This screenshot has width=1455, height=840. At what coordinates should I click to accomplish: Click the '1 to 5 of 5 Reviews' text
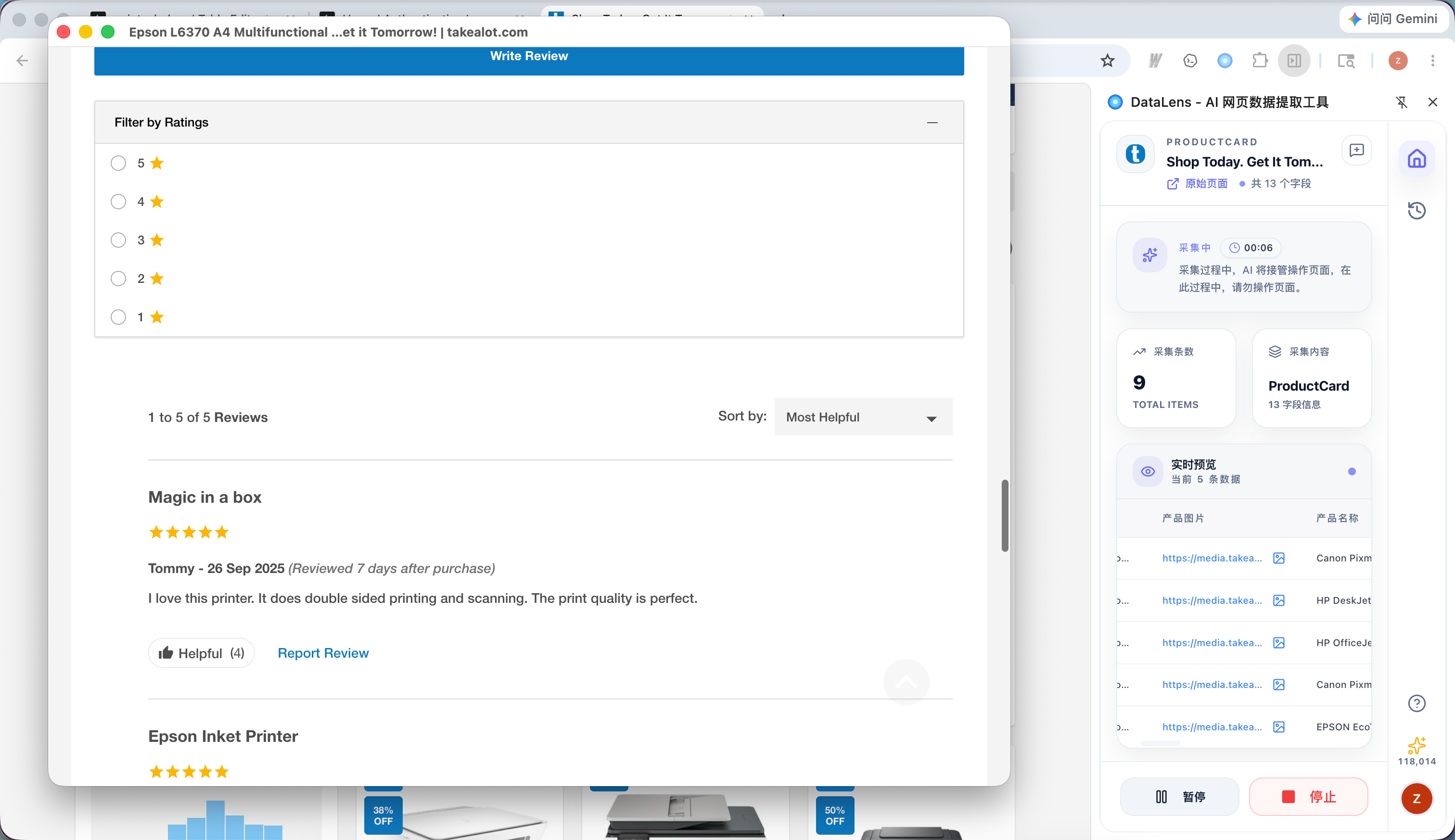click(x=208, y=417)
